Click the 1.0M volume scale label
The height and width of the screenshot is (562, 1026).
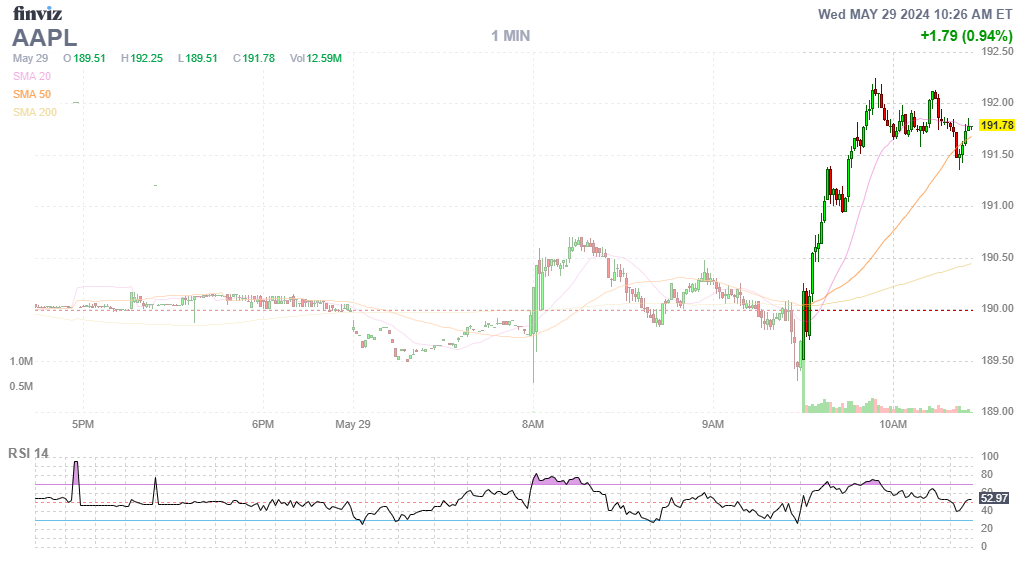tap(22, 361)
